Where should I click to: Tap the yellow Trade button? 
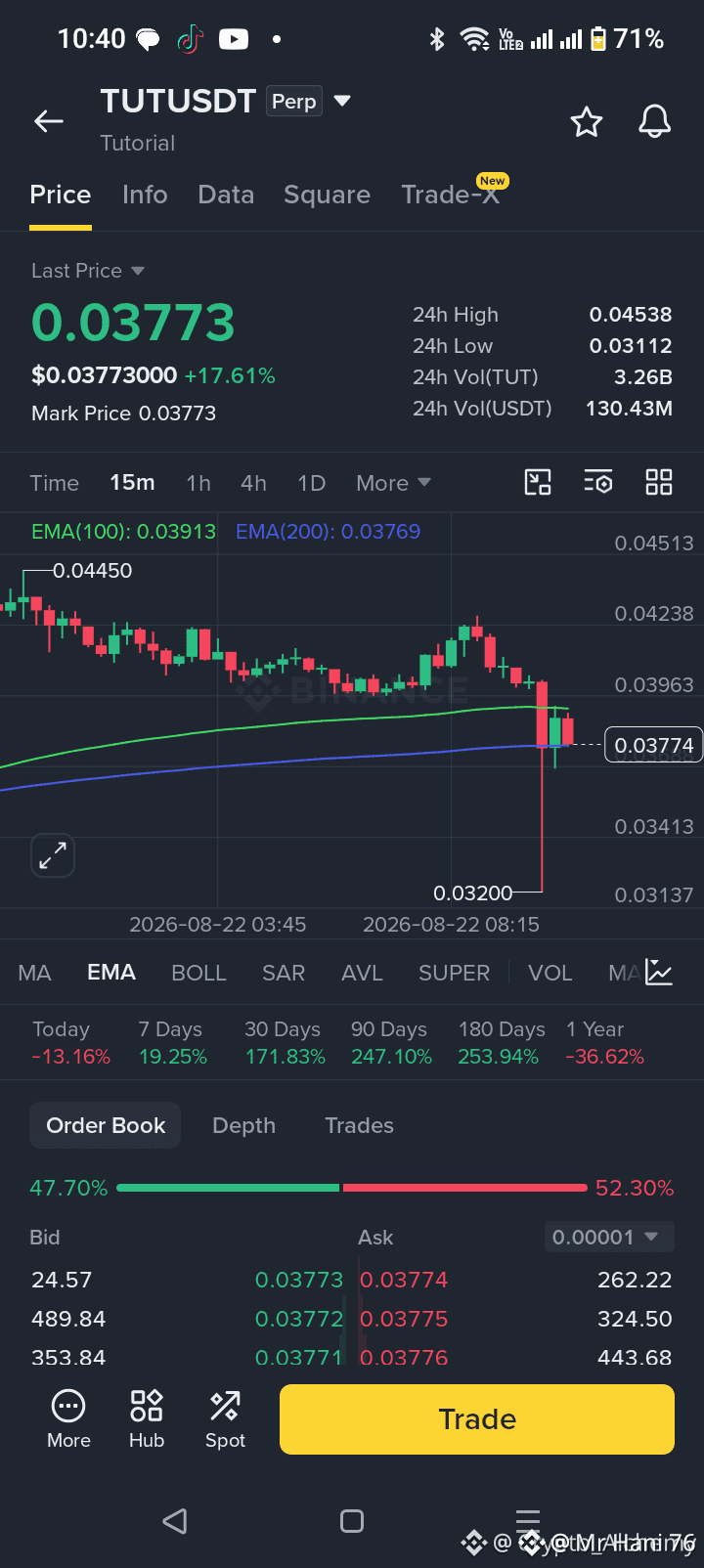click(x=477, y=1419)
